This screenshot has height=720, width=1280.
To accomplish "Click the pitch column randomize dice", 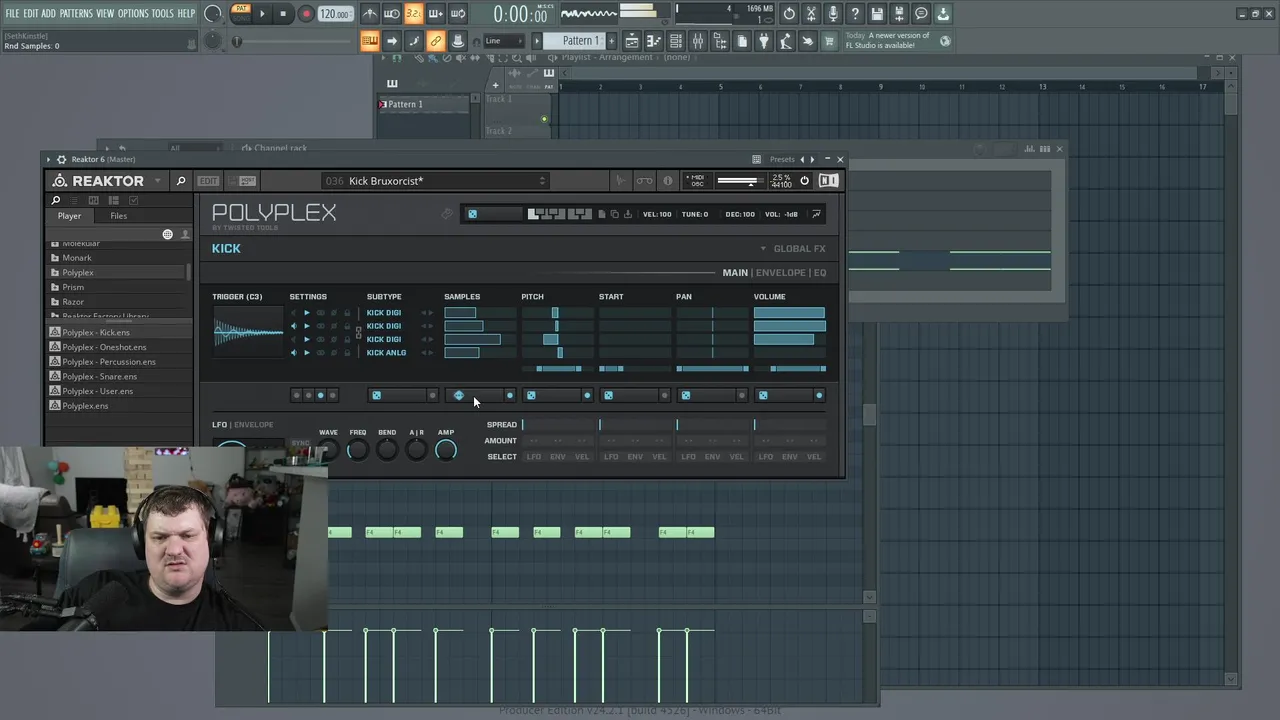I will [x=531, y=395].
